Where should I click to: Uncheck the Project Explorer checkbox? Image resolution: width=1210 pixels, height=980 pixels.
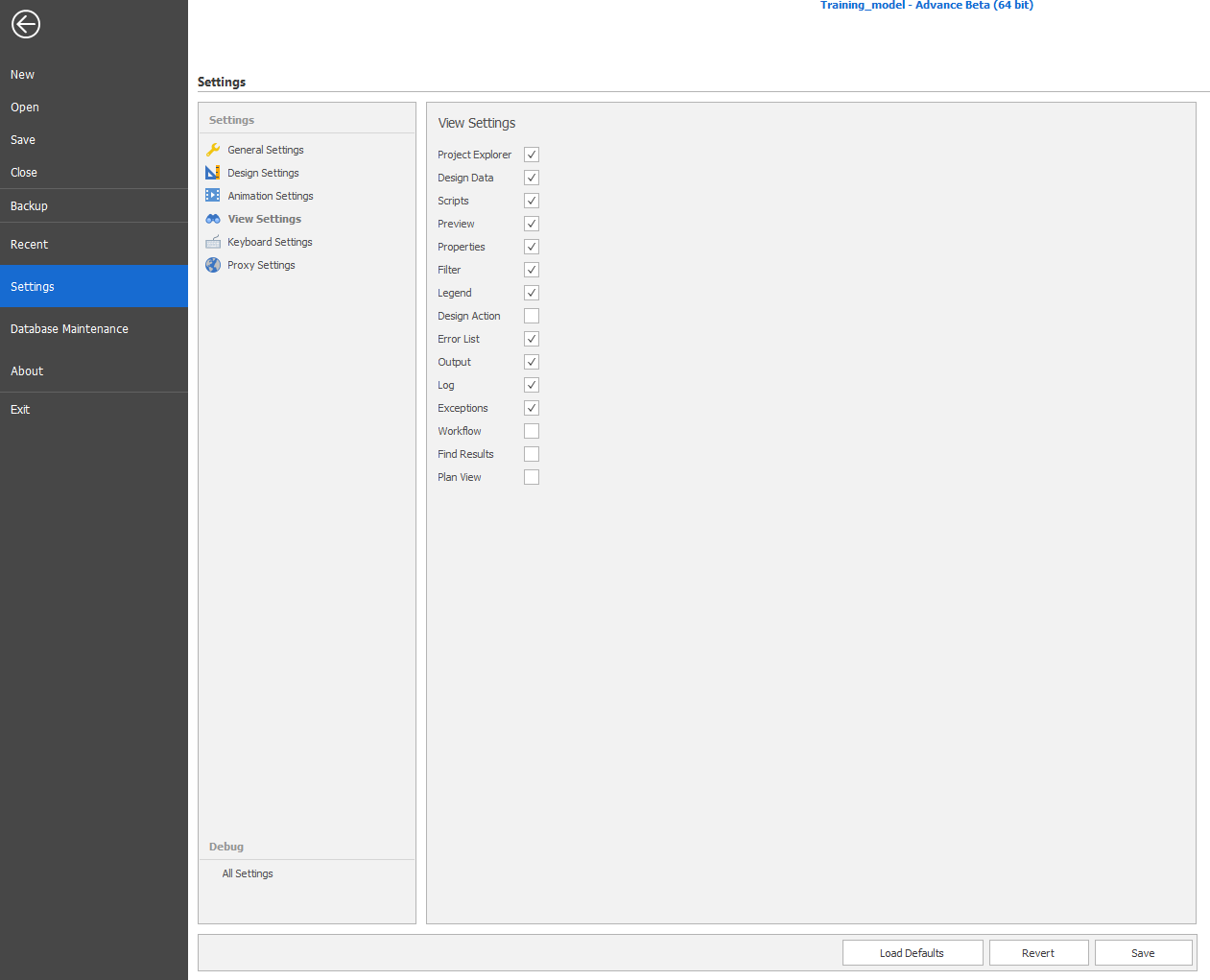(532, 155)
